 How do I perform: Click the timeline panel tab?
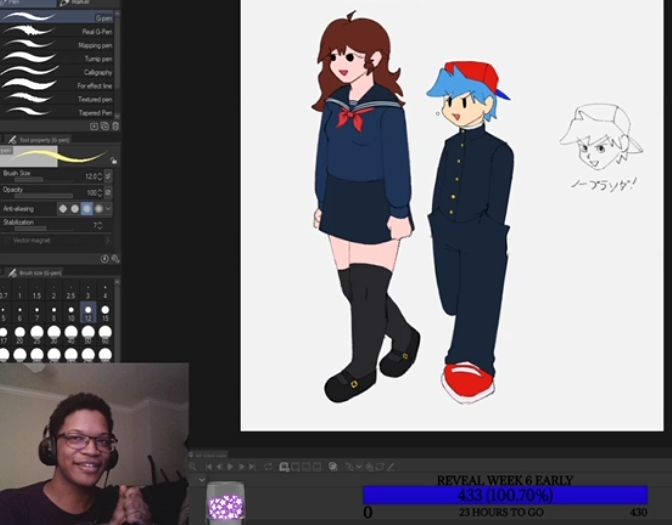pos(208,455)
